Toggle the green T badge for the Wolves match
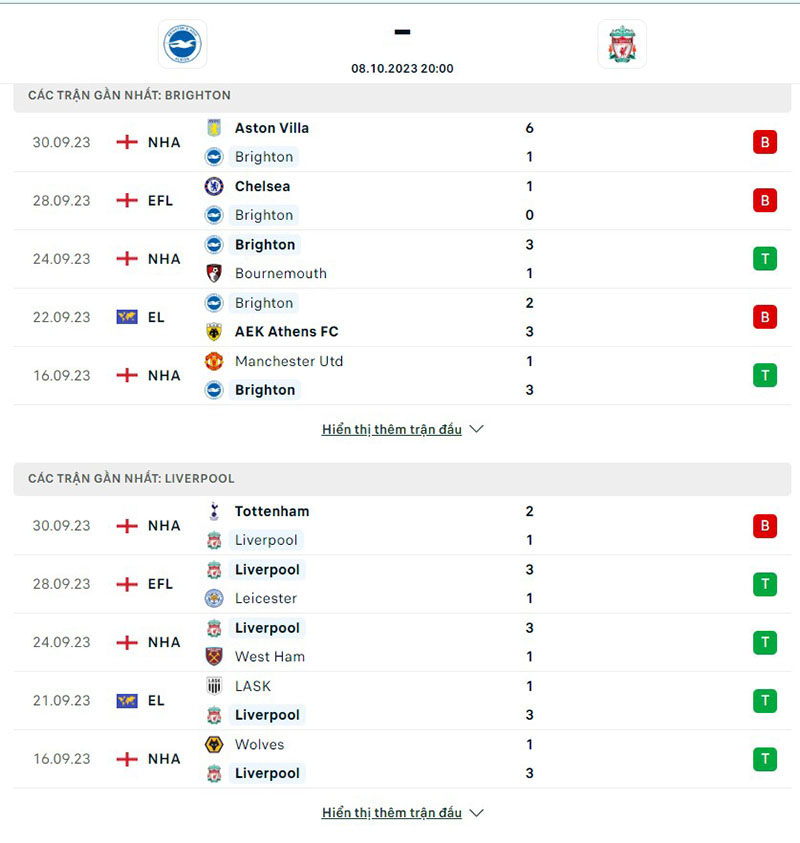This screenshot has width=800, height=843. click(765, 758)
